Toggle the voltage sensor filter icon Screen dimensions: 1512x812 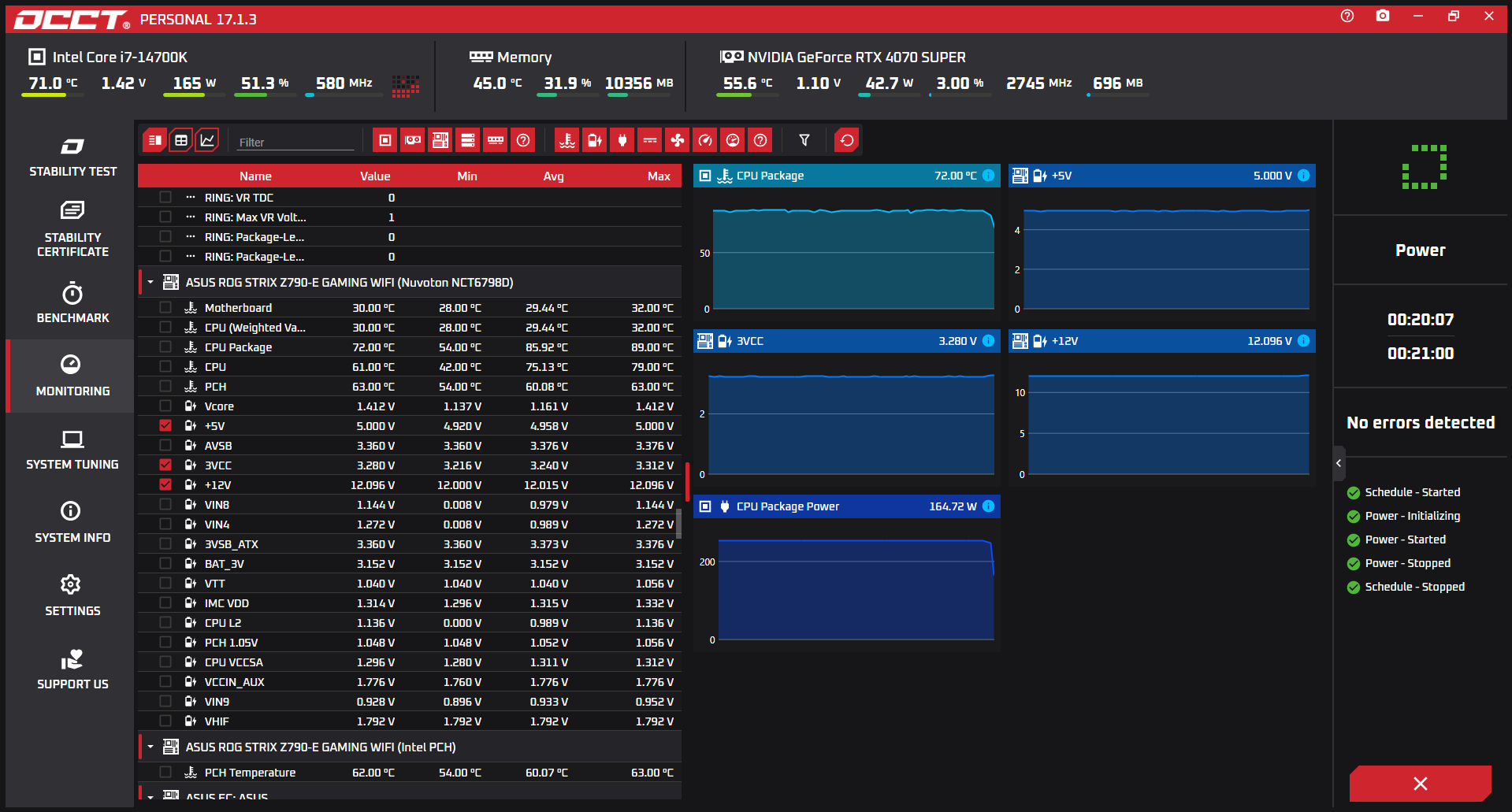click(595, 140)
